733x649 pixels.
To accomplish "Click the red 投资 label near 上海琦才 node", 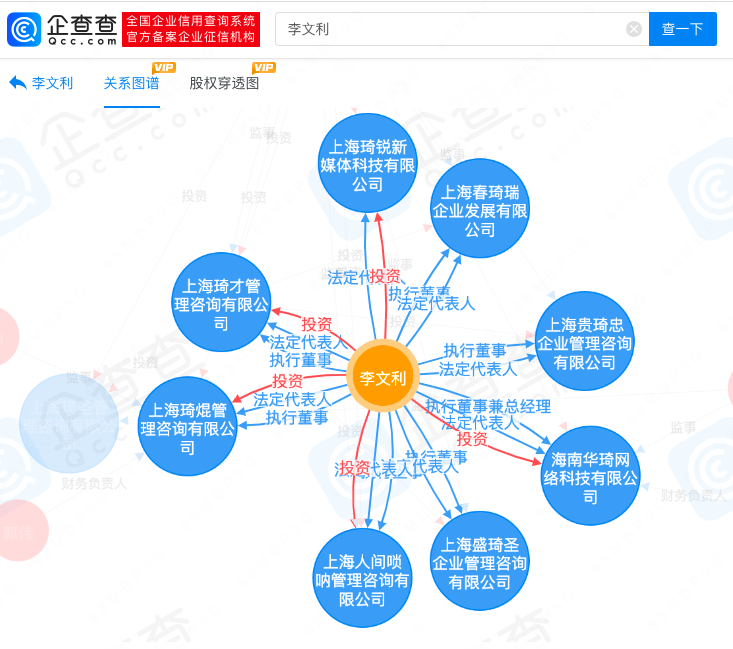I will pos(316,324).
